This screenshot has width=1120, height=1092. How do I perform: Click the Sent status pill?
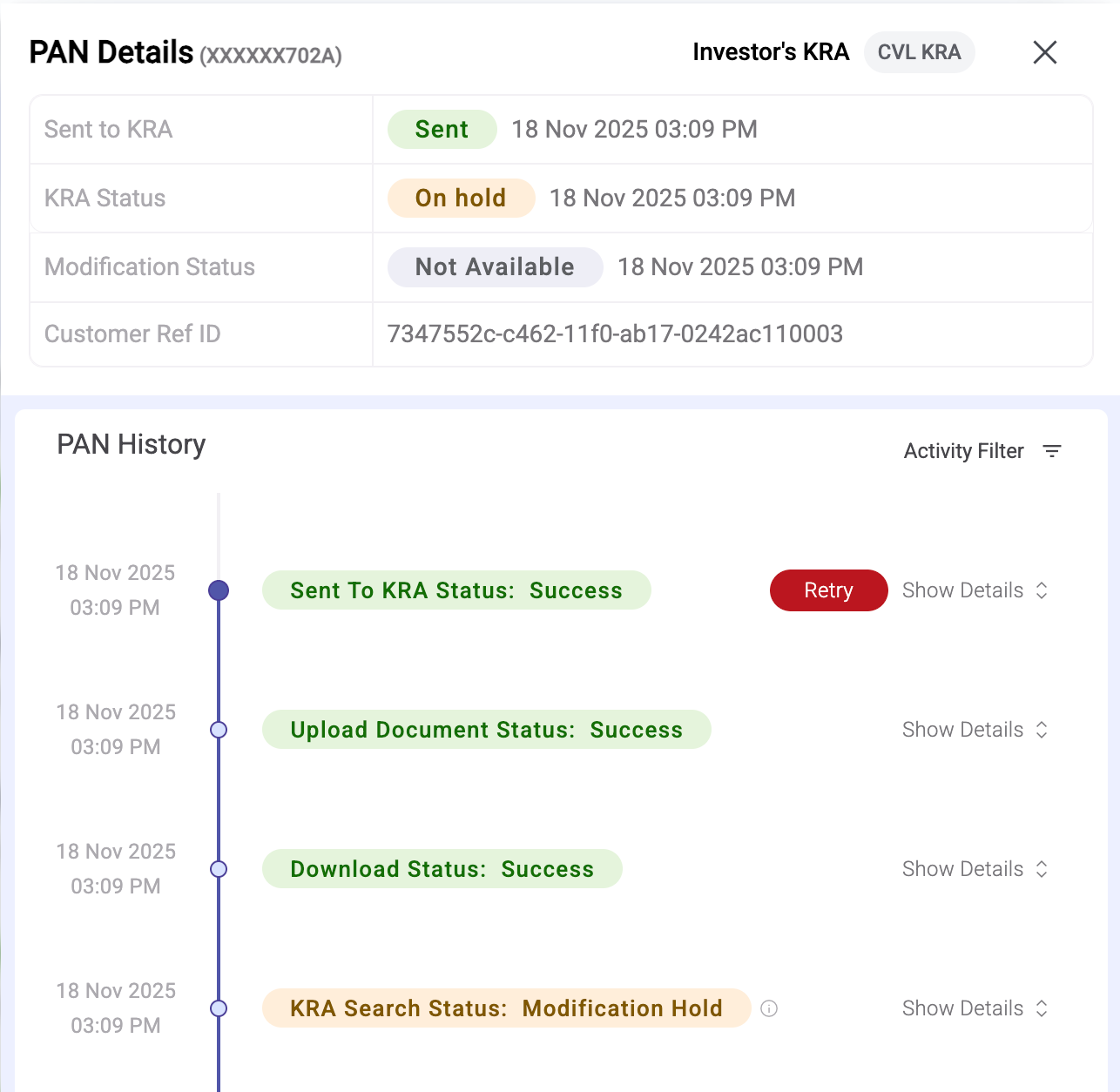point(442,129)
